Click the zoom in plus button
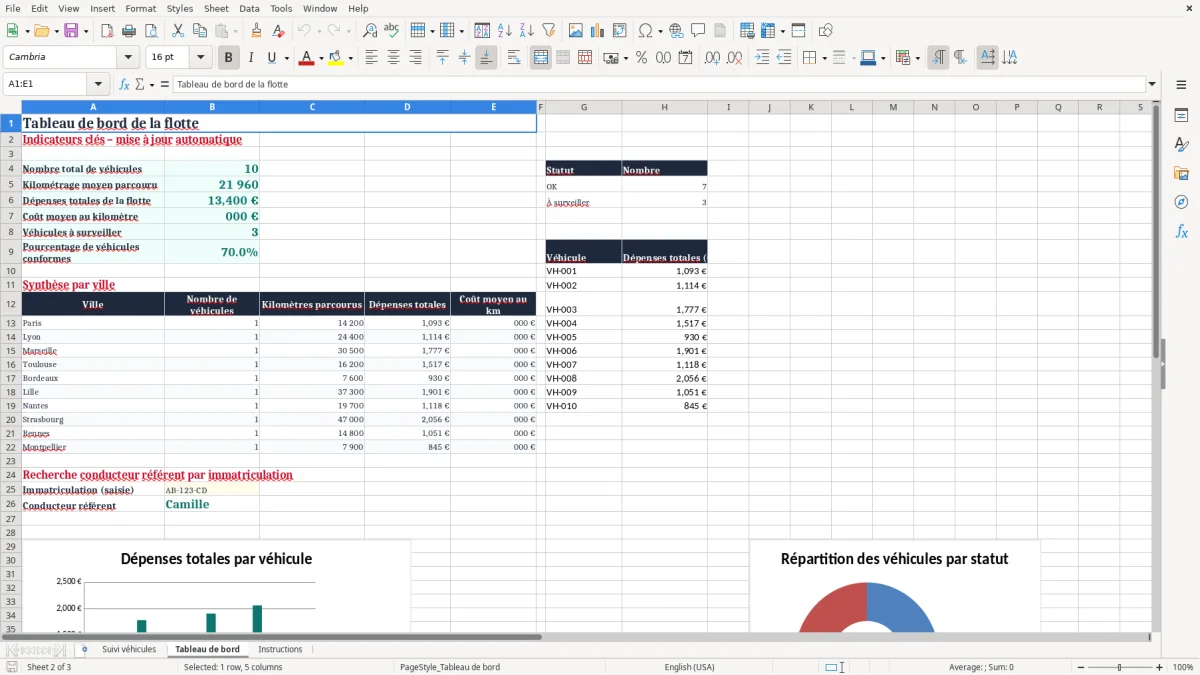The height and width of the screenshot is (675, 1200). pyautogui.click(x=1159, y=667)
